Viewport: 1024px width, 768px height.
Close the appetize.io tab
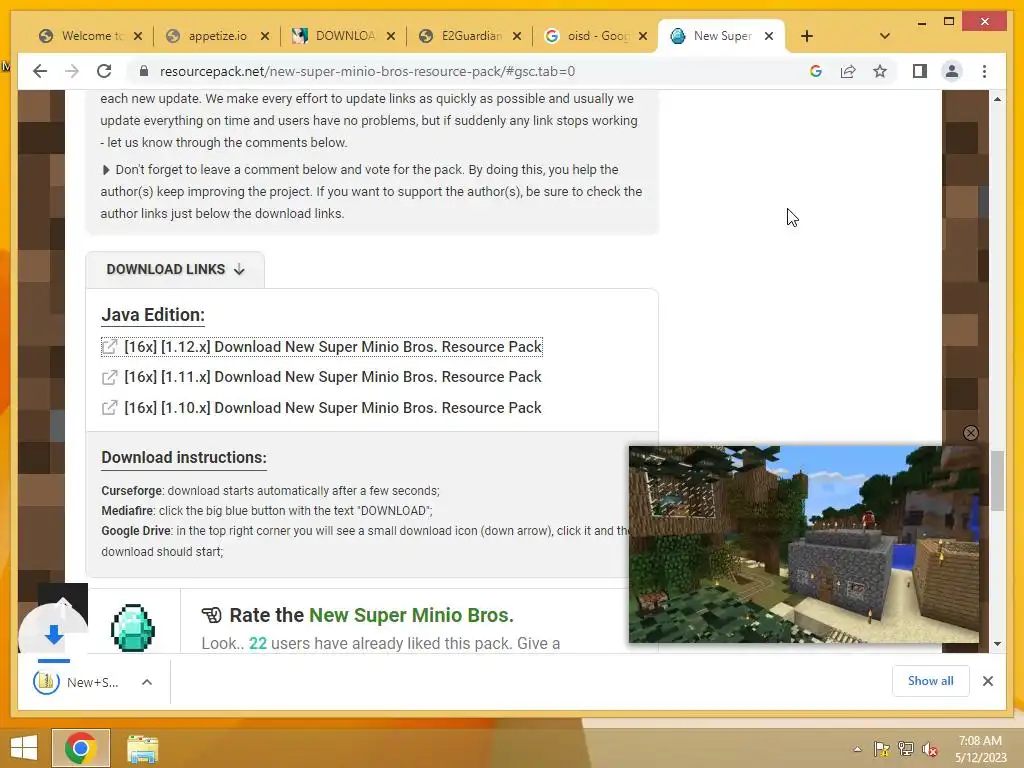(x=264, y=36)
